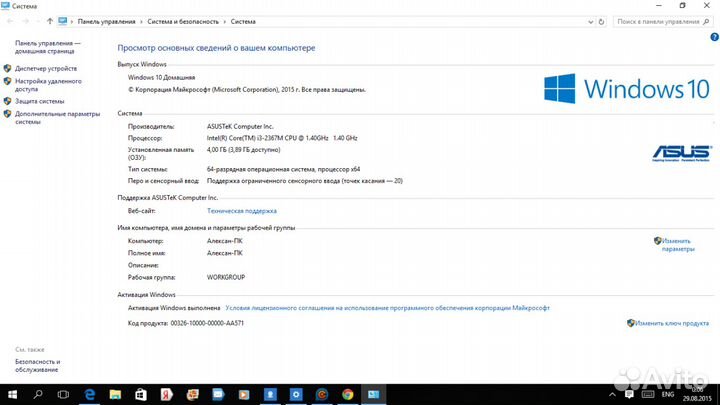Open the orange circular C app on taskbar

(322, 394)
